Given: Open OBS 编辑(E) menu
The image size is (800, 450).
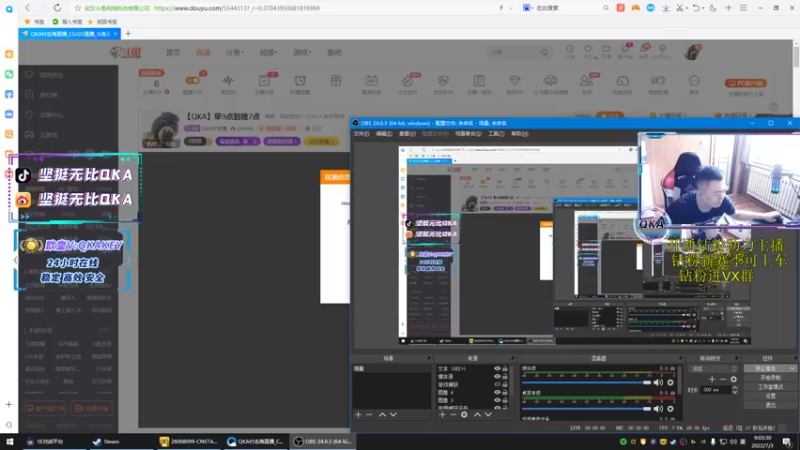Looking at the screenshot, I should click(x=384, y=134).
